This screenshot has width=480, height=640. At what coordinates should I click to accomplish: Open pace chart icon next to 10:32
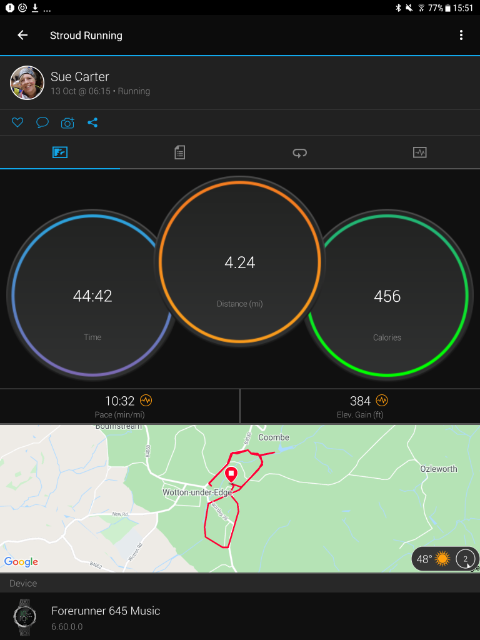[x=146, y=400]
